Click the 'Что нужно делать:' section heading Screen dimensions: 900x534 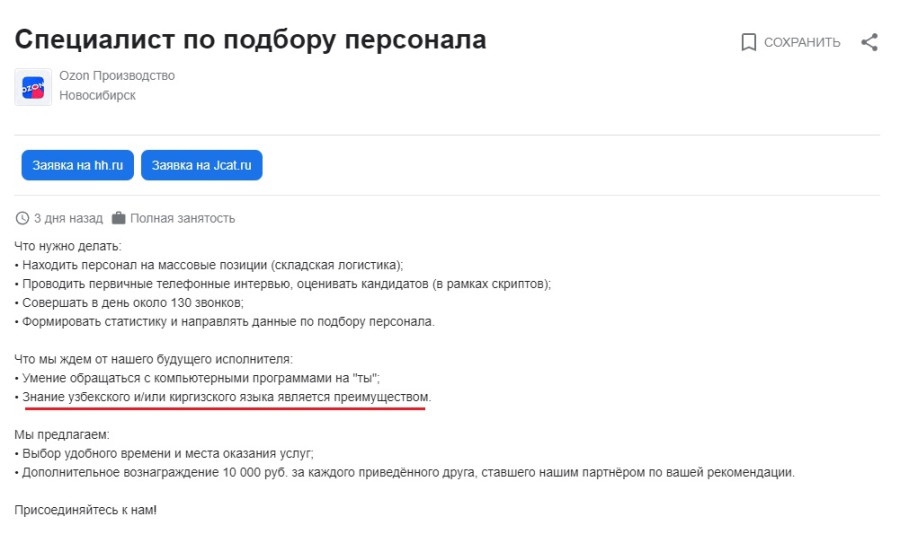(68, 246)
